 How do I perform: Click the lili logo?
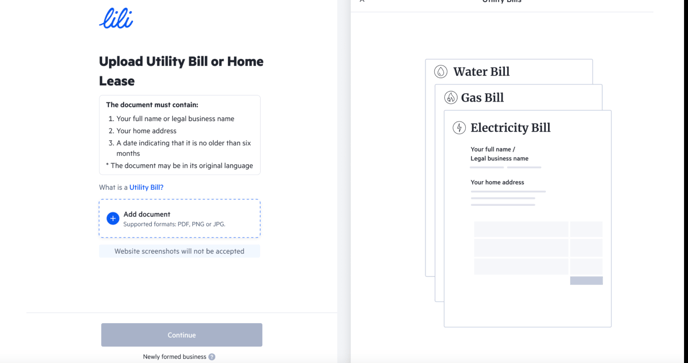click(x=116, y=18)
